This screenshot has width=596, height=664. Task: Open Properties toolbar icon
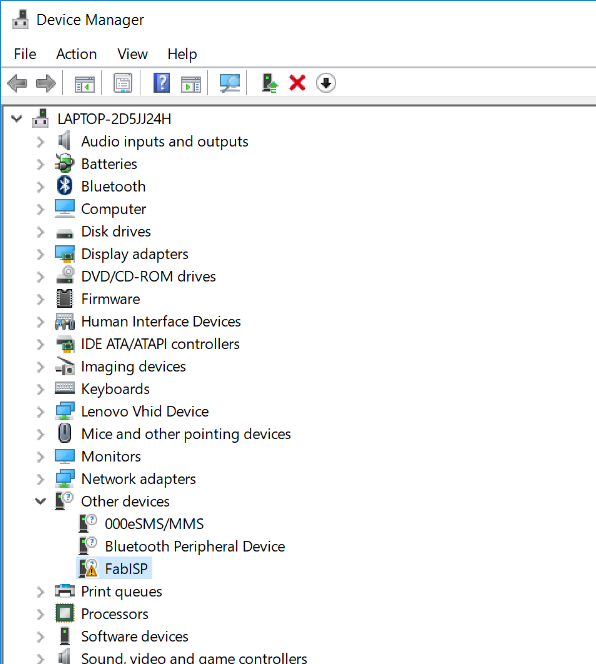click(x=123, y=83)
